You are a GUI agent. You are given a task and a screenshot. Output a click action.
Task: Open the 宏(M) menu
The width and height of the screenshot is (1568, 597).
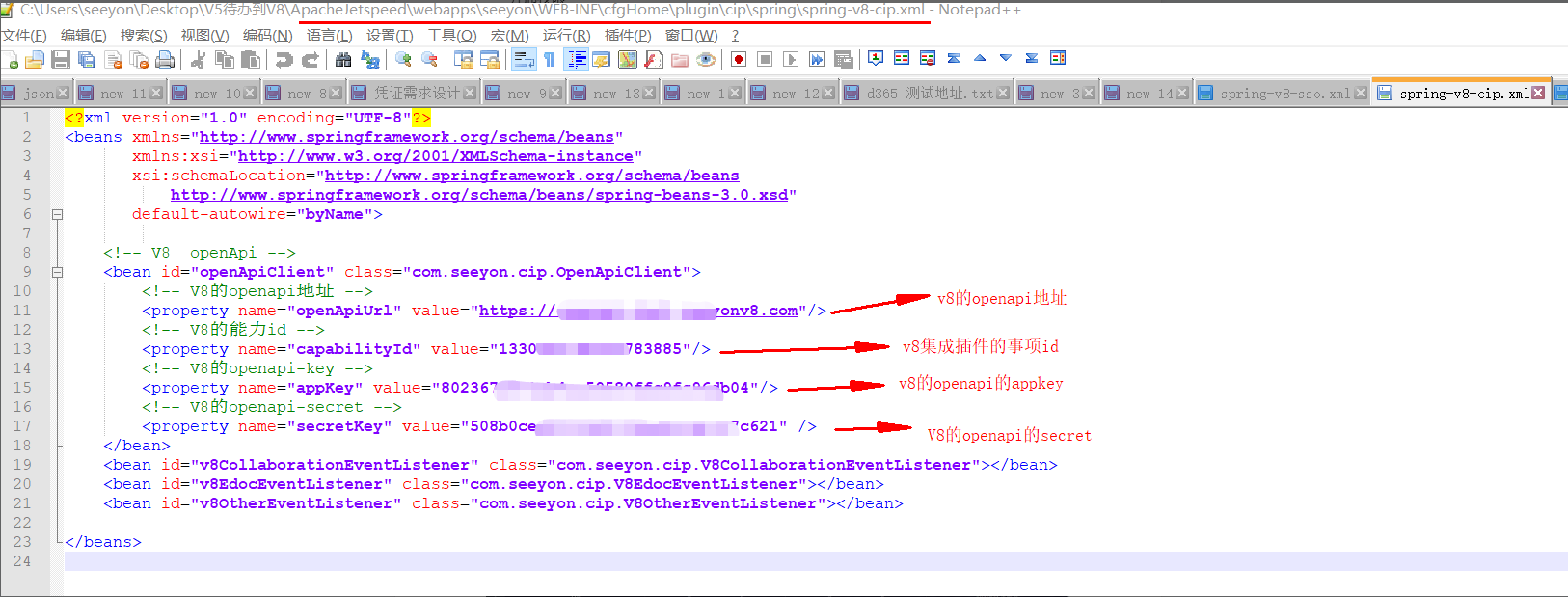(509, 36)
